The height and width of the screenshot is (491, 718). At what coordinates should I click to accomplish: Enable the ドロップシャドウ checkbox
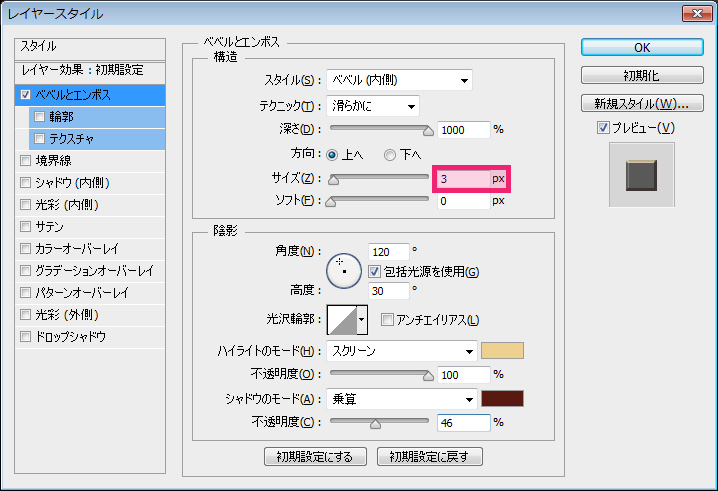(x=25, y=337)
